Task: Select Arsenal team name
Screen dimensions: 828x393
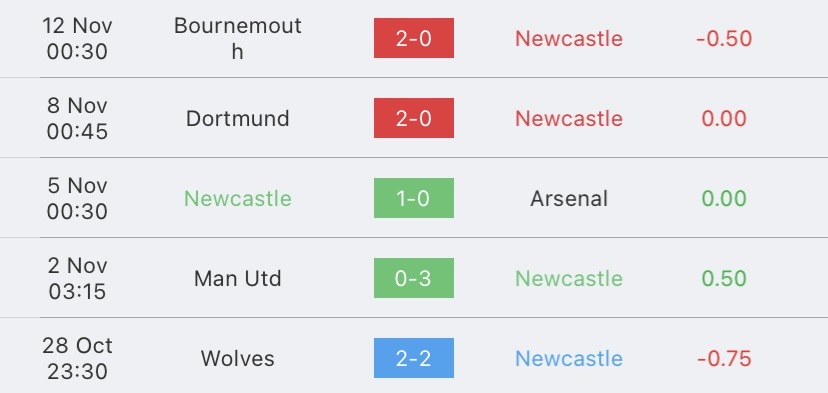Action: pyautogui.click(x=569, y=198)
